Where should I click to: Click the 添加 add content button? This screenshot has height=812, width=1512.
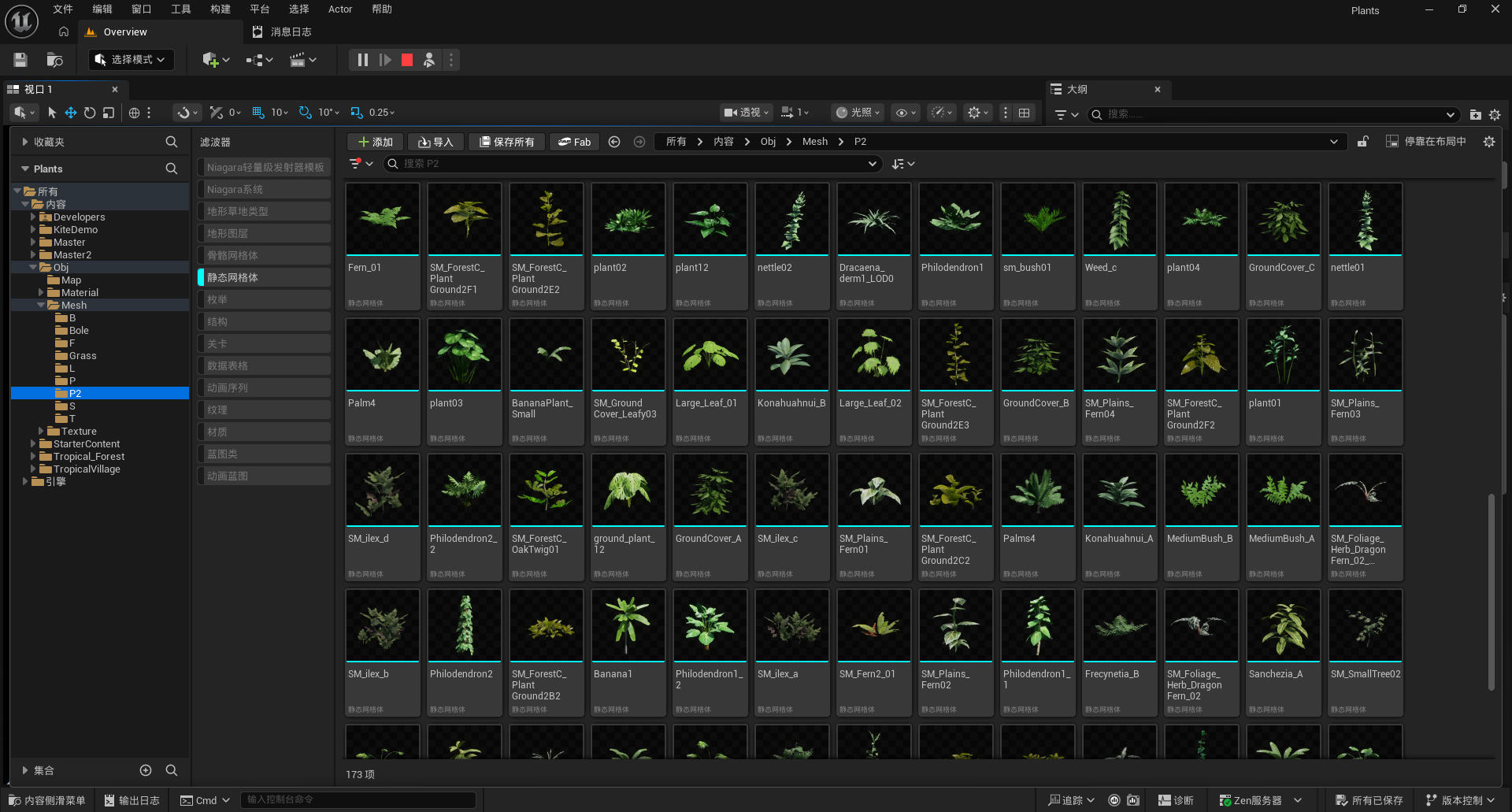coord(376,142)
